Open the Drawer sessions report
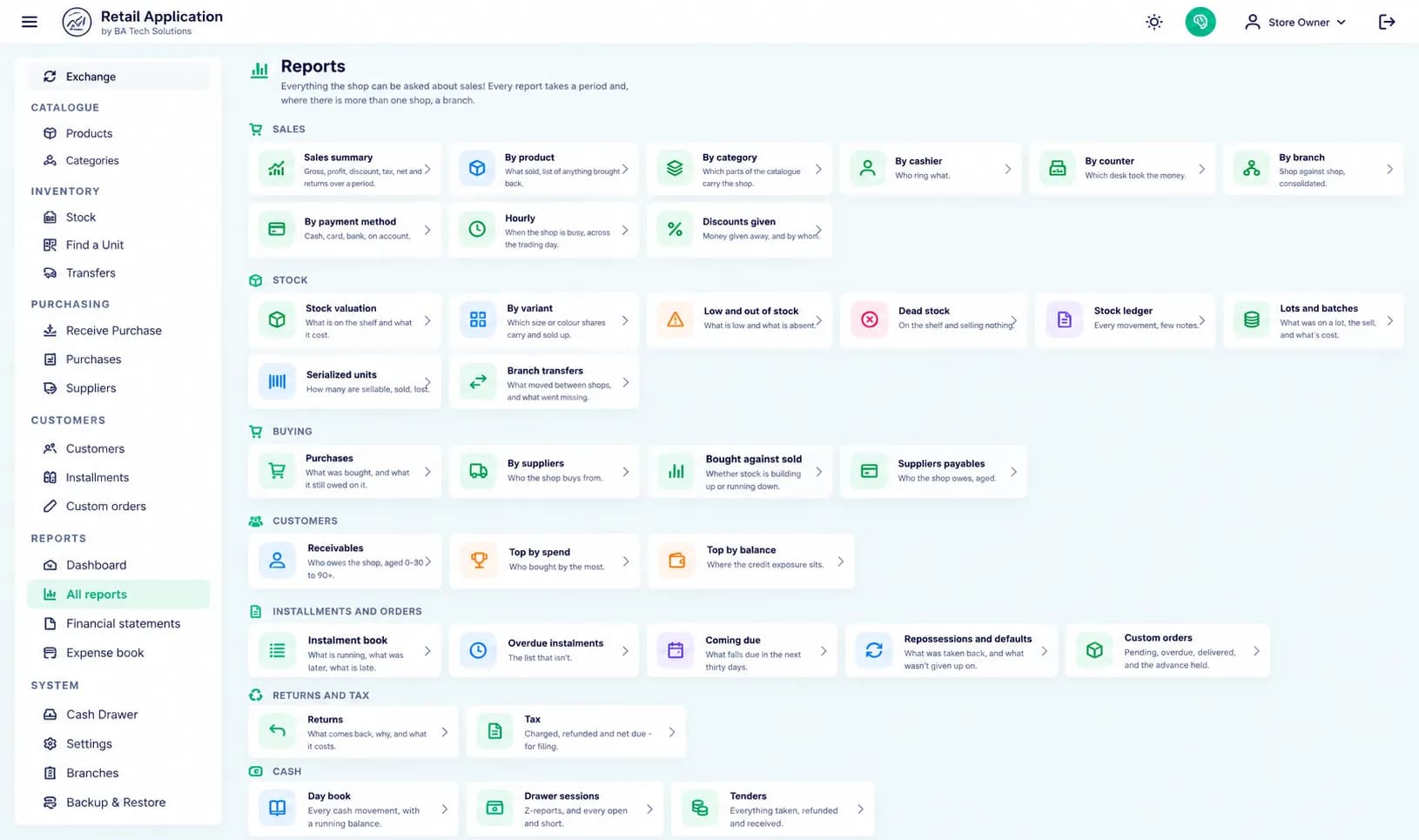Viewport: 1419px width, 840px height. 565,809
